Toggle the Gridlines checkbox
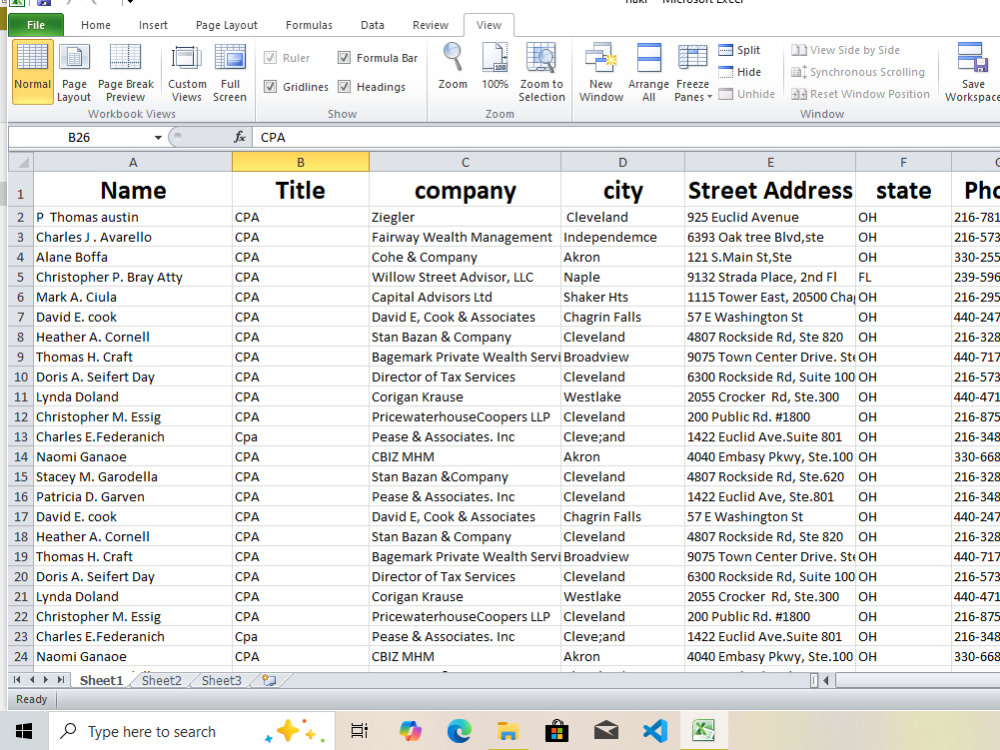Image resolution: width=1000 pixels, height=750 pixels. [x=270, y=87]
